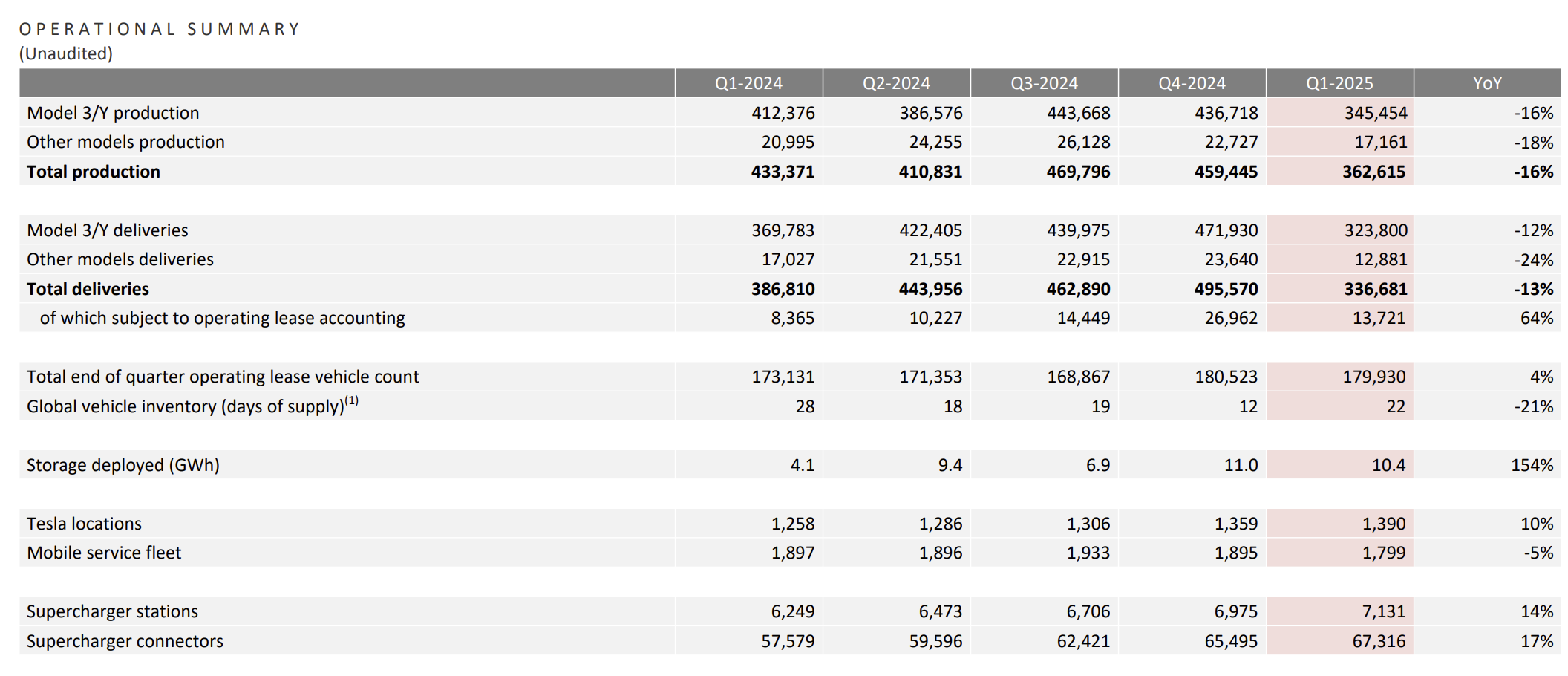1568x676 pixels.
Task: Select the 323,800 deliveries value
Action: 1375,230
